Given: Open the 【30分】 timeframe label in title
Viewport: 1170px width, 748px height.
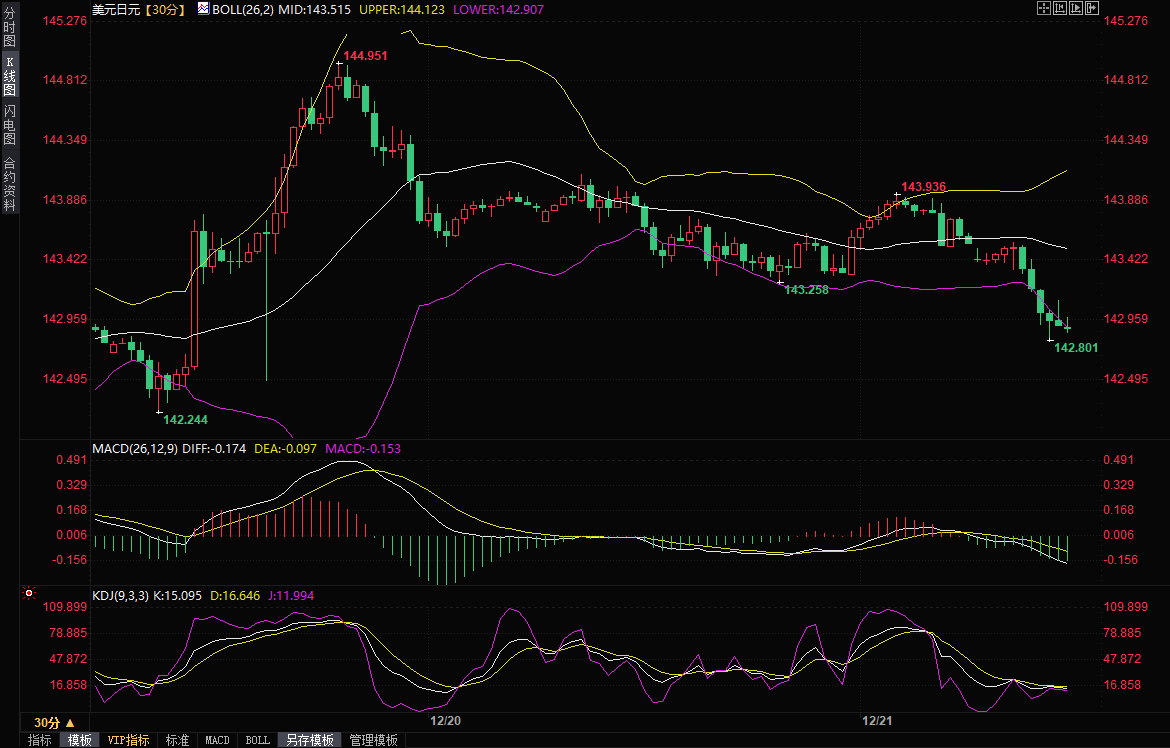Looking at the screenshot, I should coord(164,9).
